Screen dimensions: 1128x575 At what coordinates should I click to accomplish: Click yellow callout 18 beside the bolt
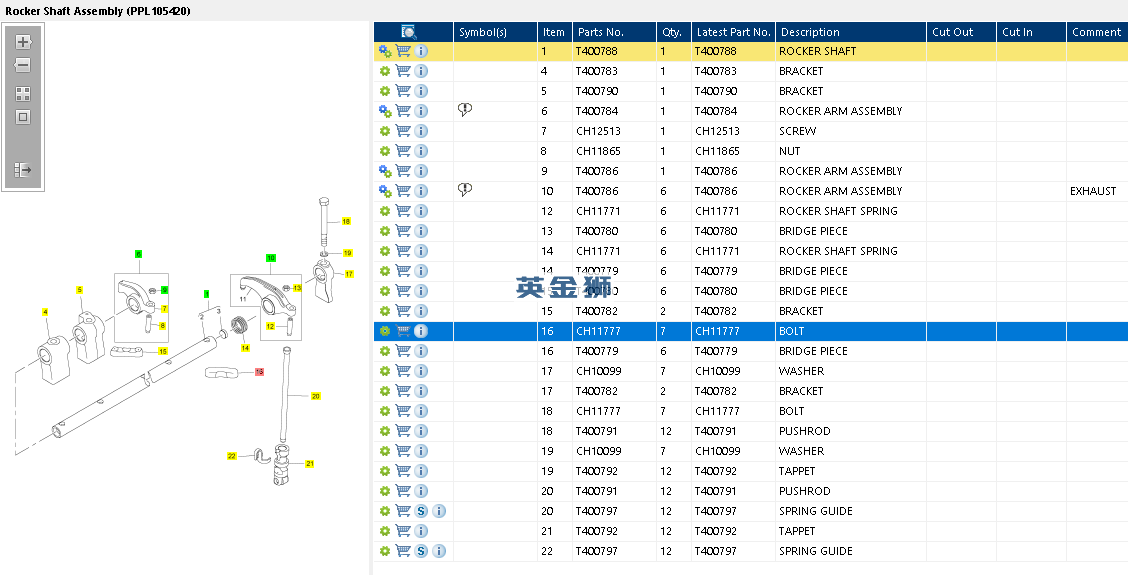[x=346, y=222]
